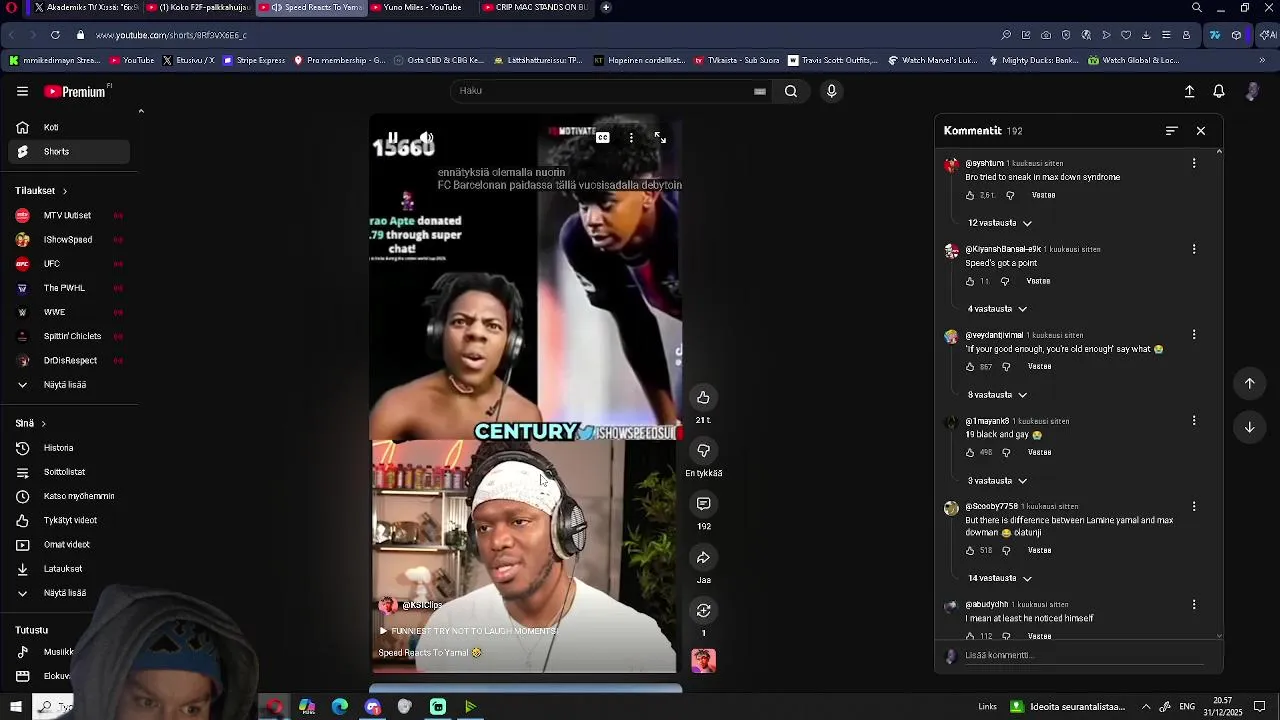
Task: Show more subscriptions under DrDisRespect
Action: click(70, 385)
